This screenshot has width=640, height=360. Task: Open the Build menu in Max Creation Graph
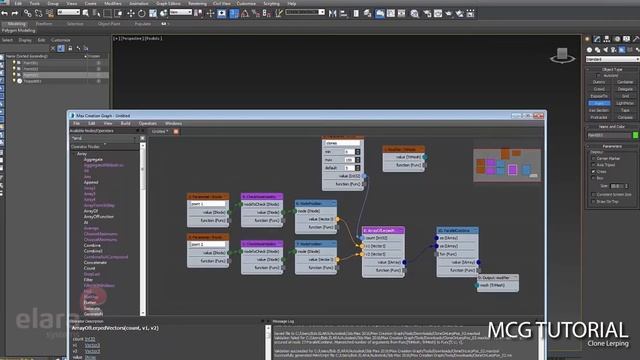pos(125,123)
